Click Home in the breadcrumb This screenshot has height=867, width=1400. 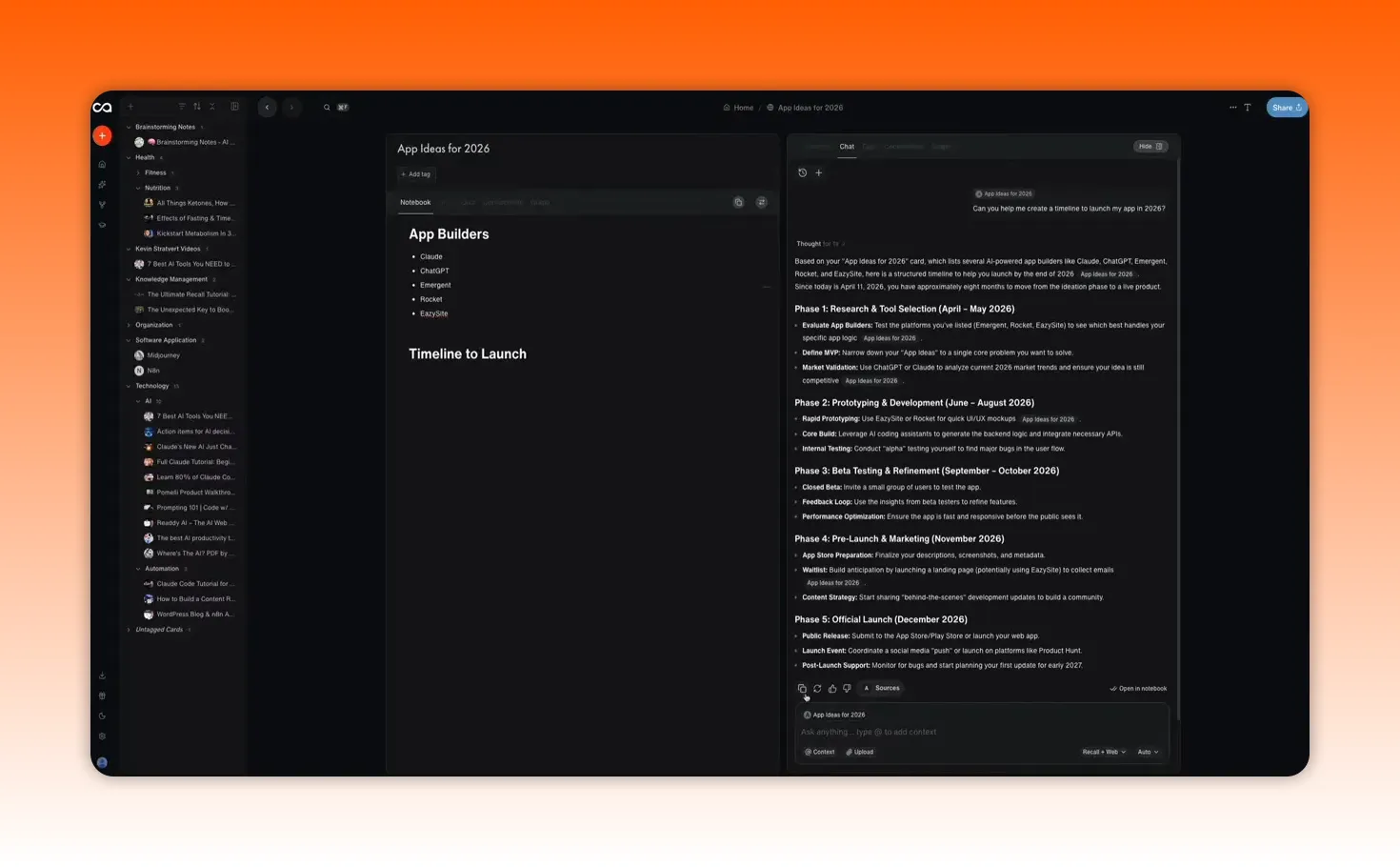click(x=738, y=108)
